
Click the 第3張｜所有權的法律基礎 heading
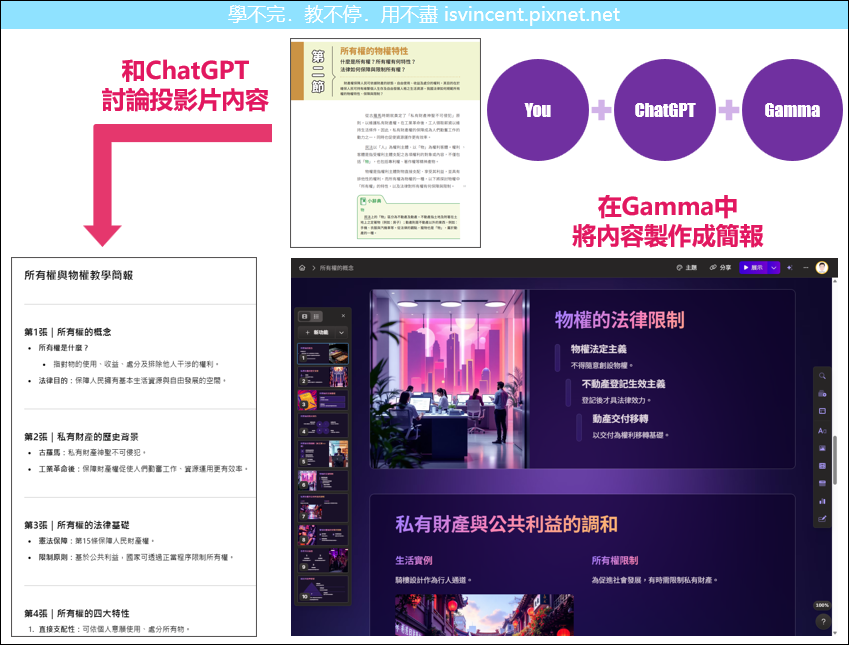pos(76,525)
